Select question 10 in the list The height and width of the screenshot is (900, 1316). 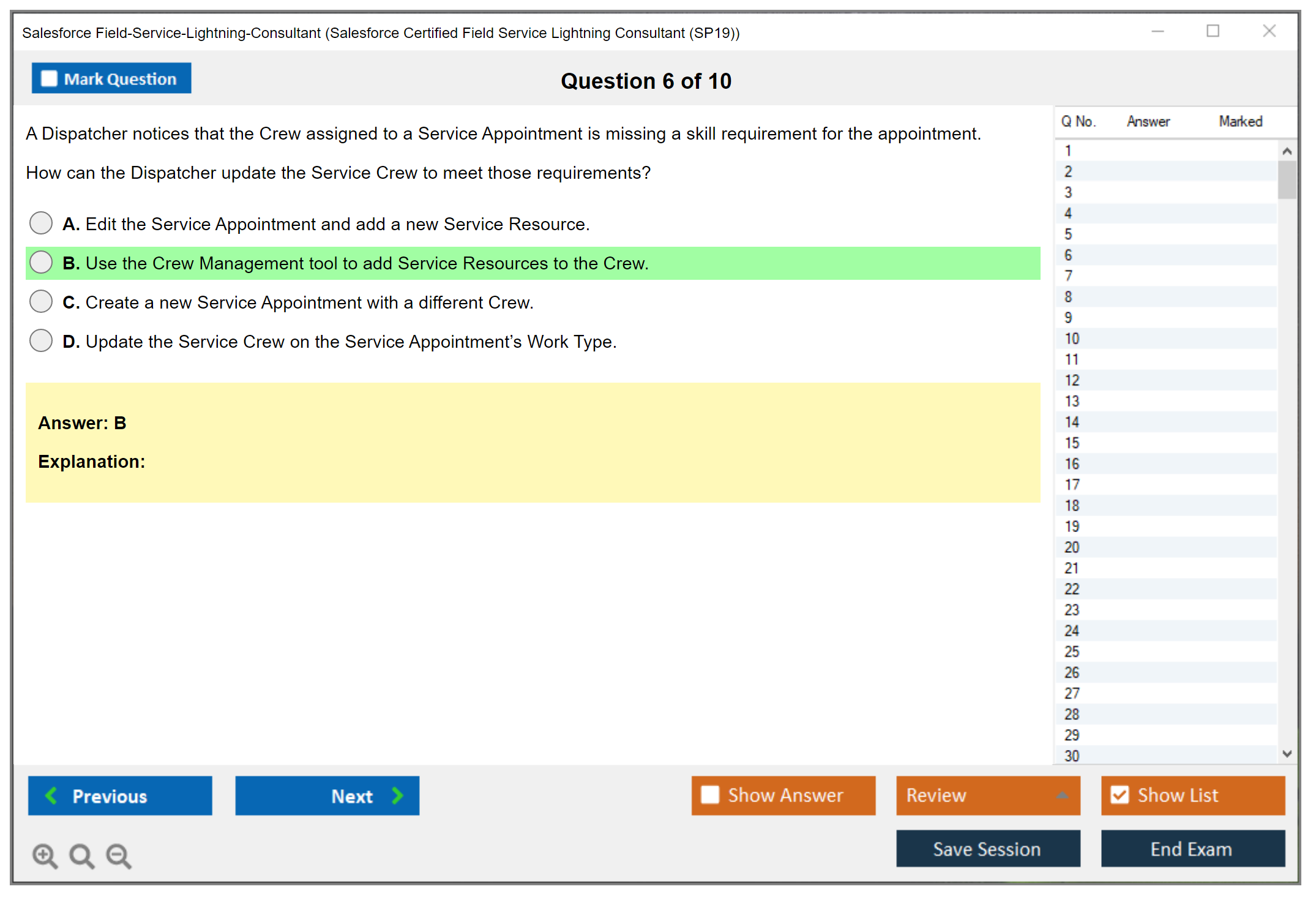(x=1072, y=339)
